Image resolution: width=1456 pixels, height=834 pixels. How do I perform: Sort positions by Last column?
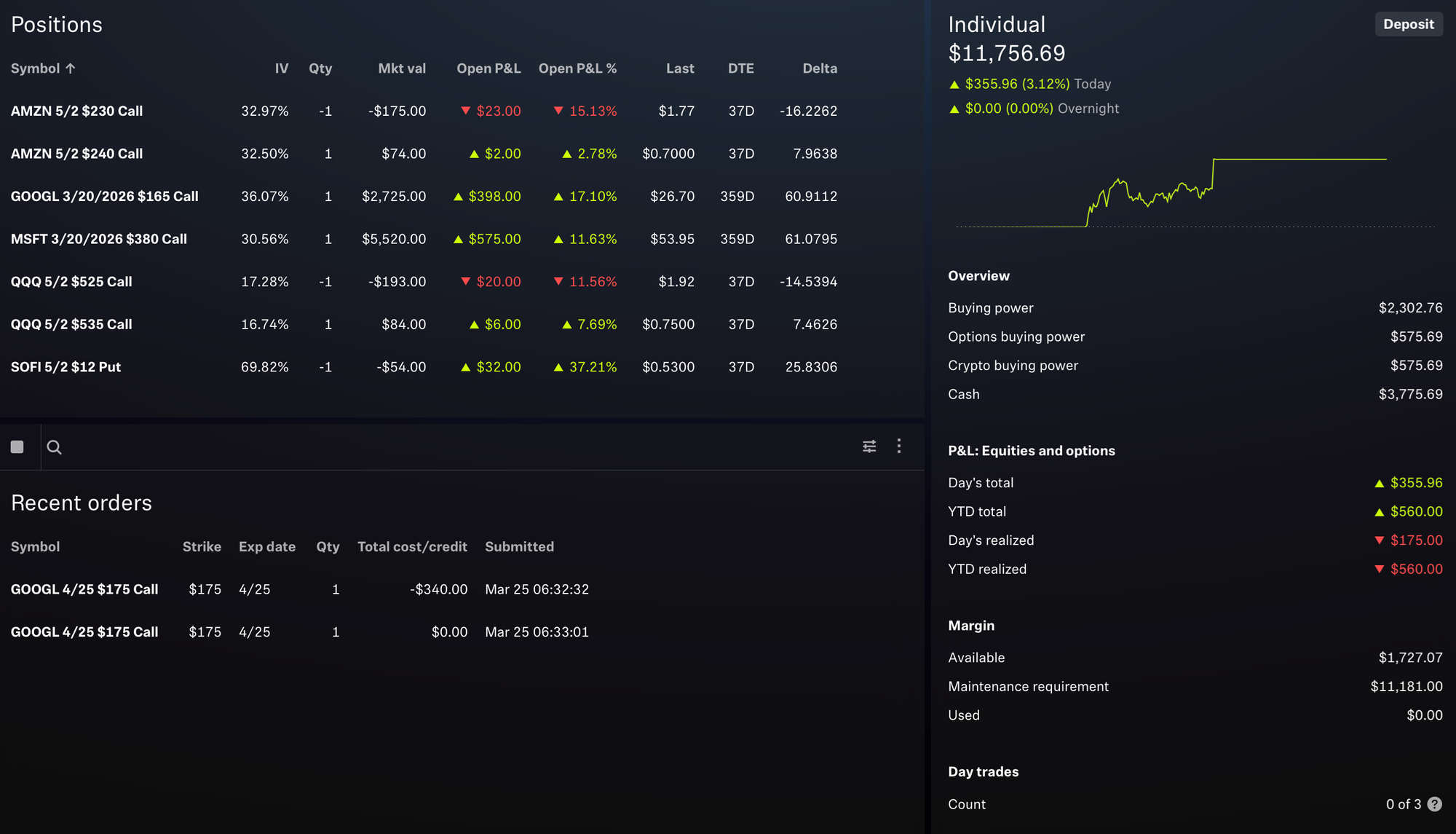[680, 68]
